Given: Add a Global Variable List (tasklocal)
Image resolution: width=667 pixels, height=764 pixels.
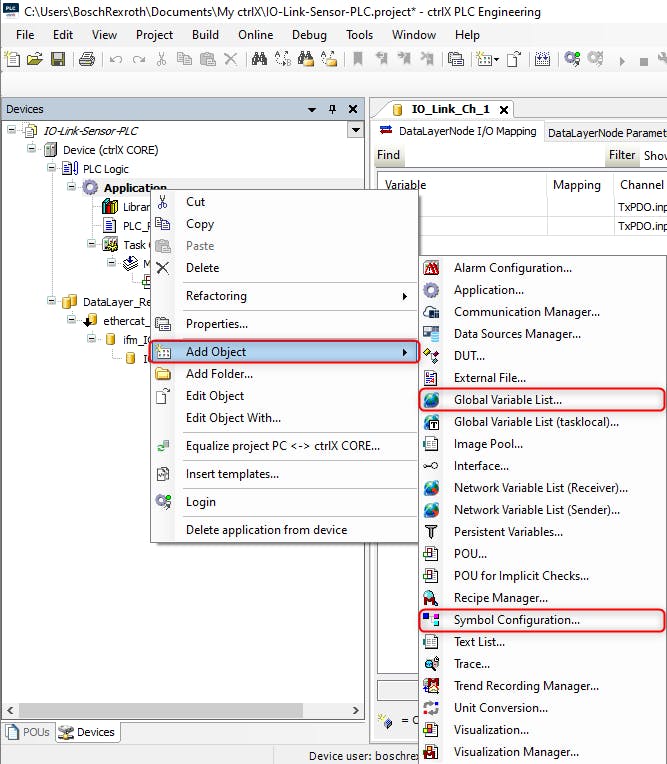Looking at the screenshot, I should tap(543, 422).
